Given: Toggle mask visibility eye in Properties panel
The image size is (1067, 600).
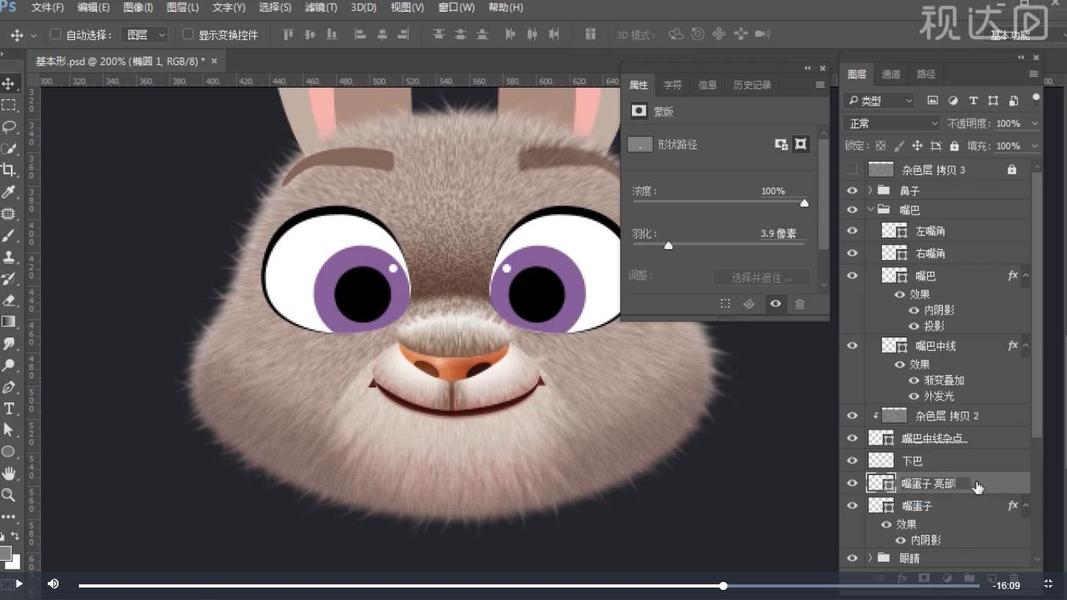Looking at the screenshot, I should click(775, 304).
